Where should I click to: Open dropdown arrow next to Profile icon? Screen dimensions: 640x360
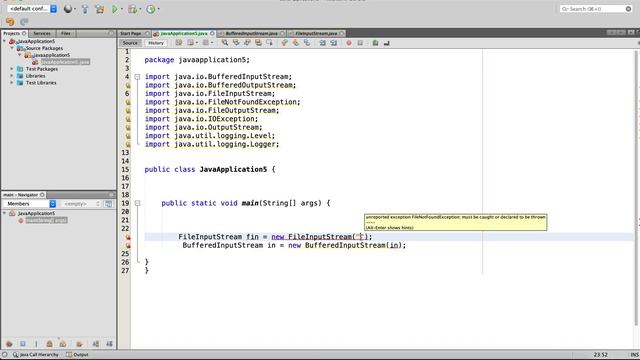158,9
